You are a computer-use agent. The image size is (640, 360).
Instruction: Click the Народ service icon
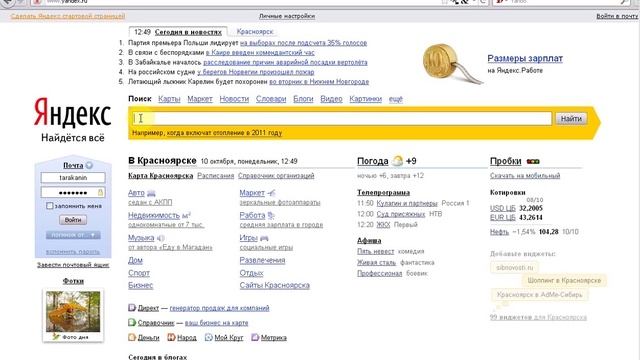click(171, 337)
